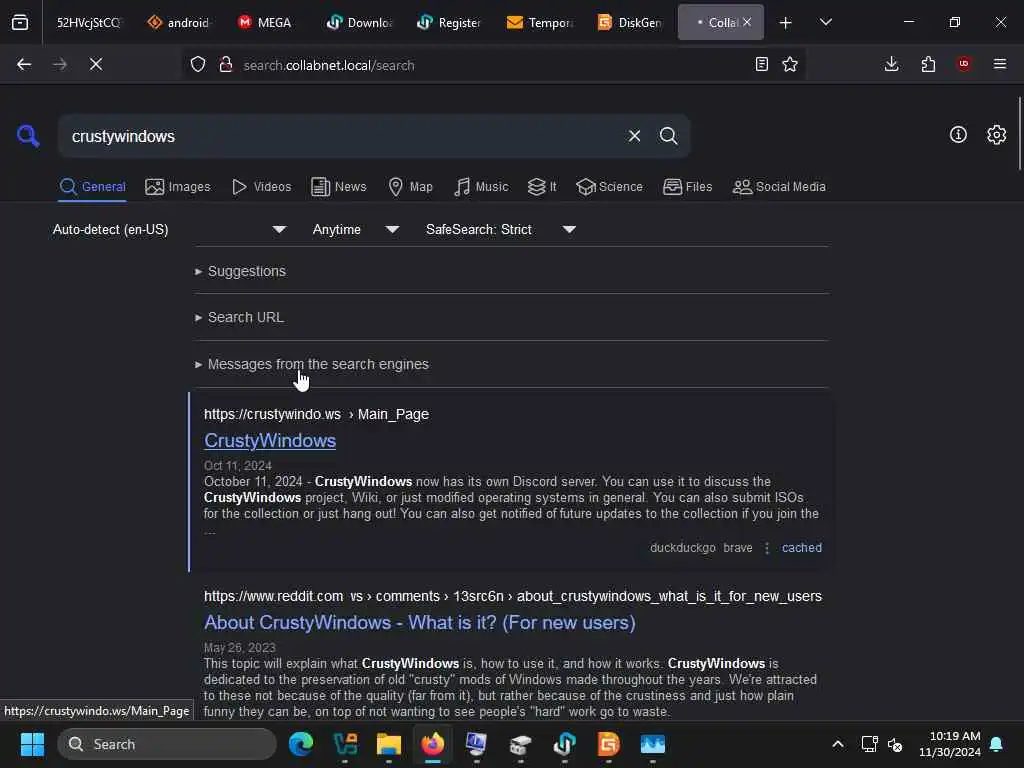Screen dimensions: 1024x768
Task: Open the DiskGenius orange taskbar icon
Action: pos(608,744)
